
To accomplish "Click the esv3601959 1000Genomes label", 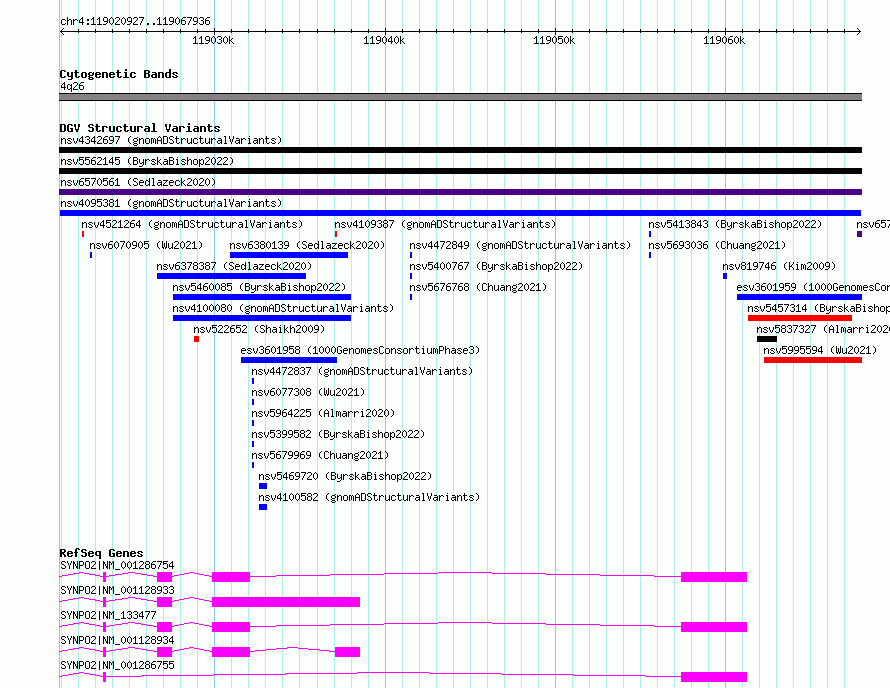I will click(813, 287).
